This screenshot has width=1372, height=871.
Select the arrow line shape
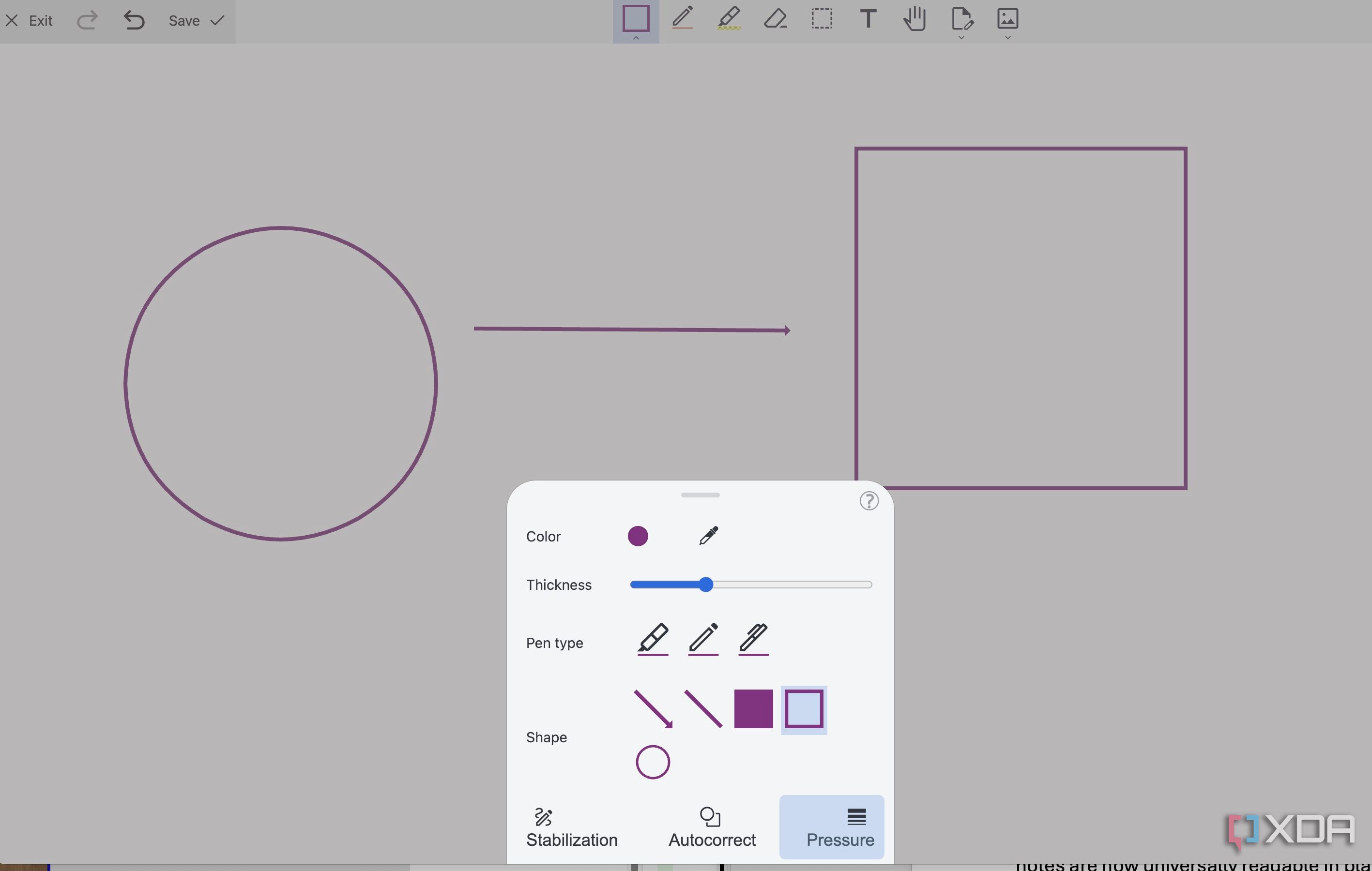(653, 708)
